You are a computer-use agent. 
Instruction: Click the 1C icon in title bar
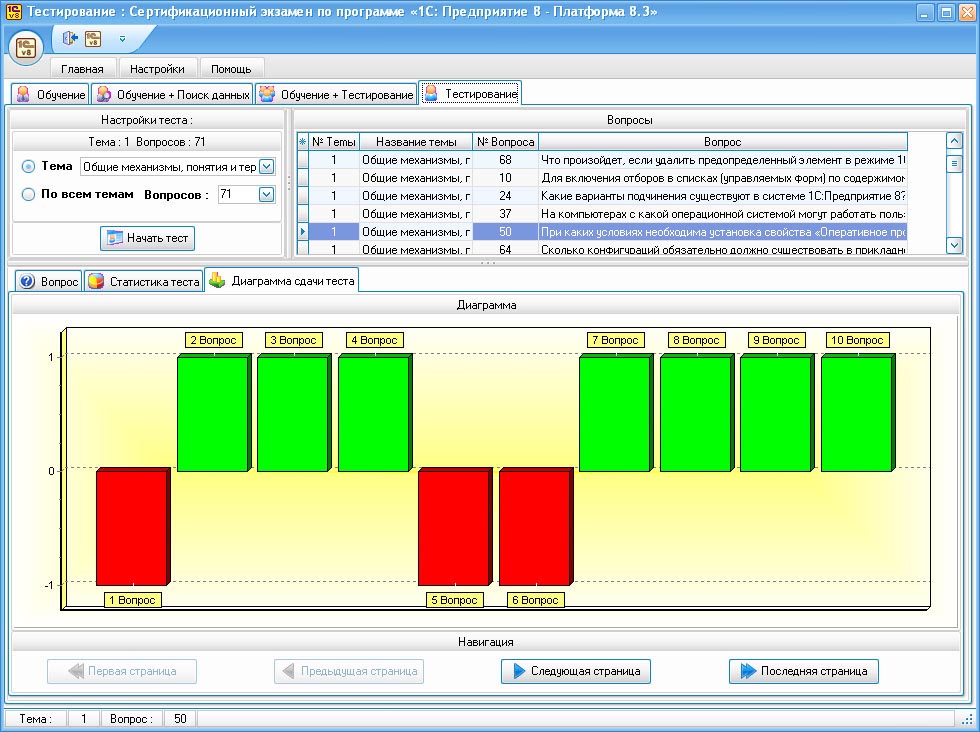click(x=13, y=11)
